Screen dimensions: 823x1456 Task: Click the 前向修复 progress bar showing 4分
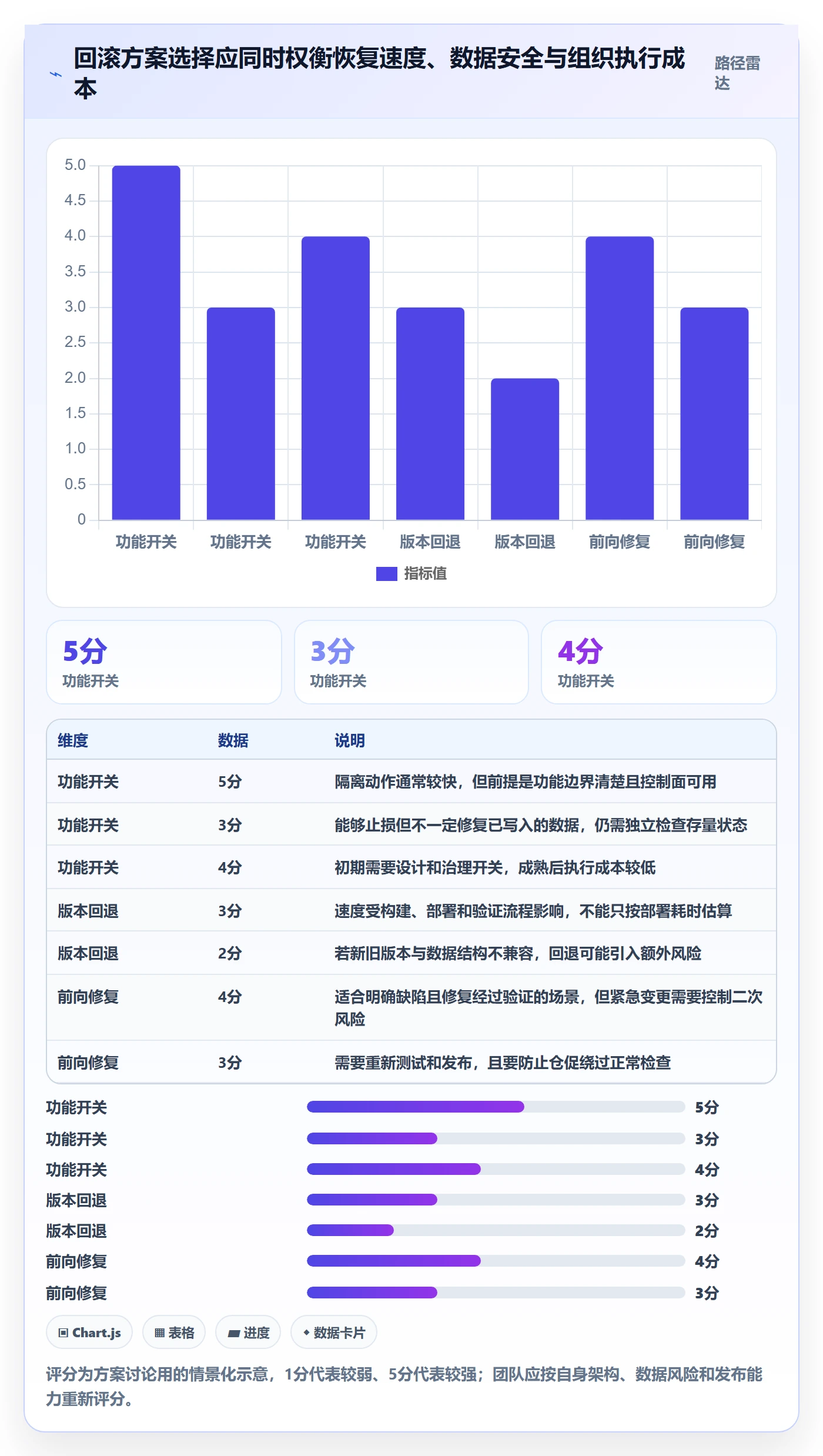click(x=496, y=1261)
